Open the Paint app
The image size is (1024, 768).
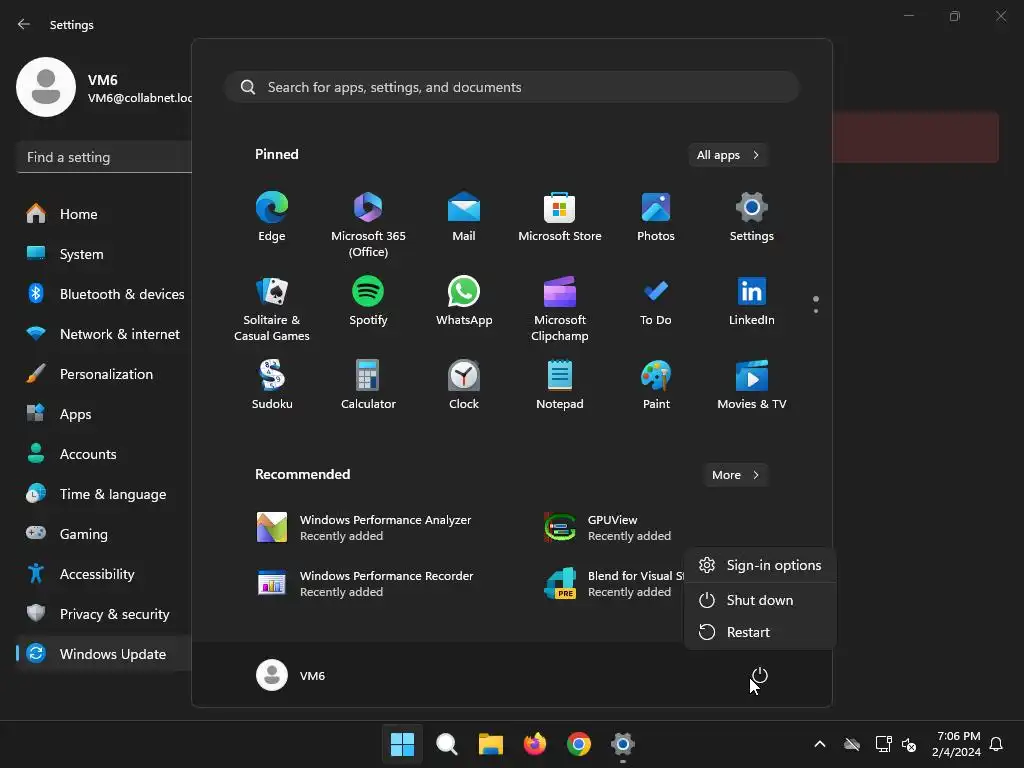click(x=656, y=385)
